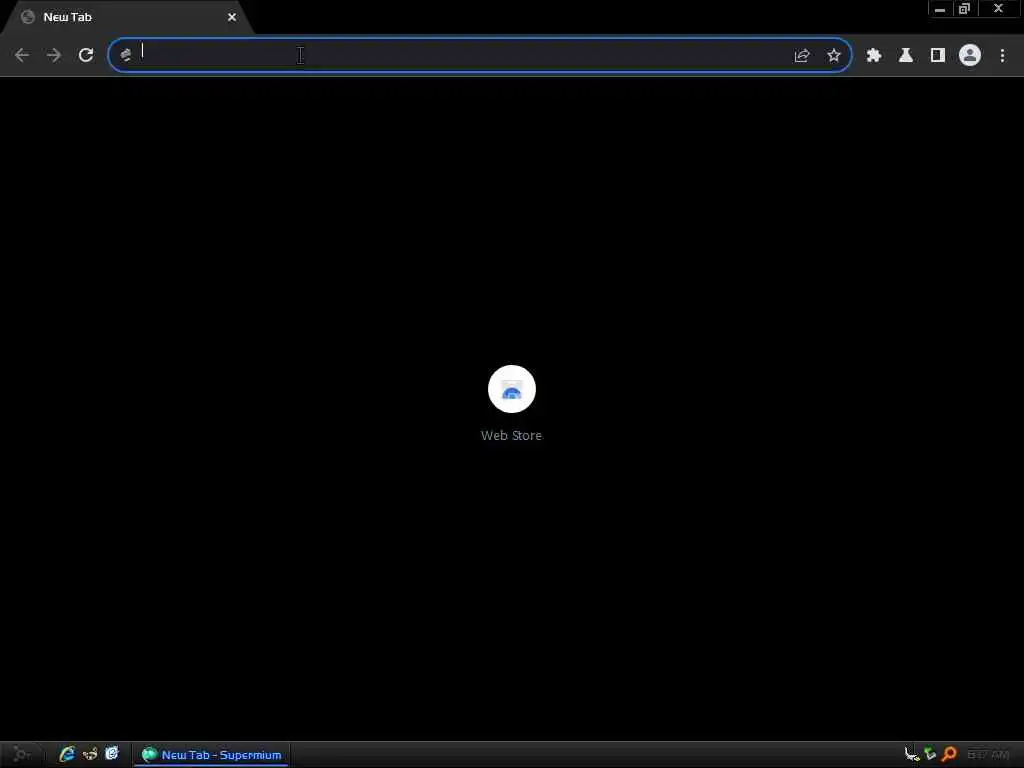This screenshot has height=768, width=1024.
Task: Restore down the Supermium window
Action: [x=965, y=9]
